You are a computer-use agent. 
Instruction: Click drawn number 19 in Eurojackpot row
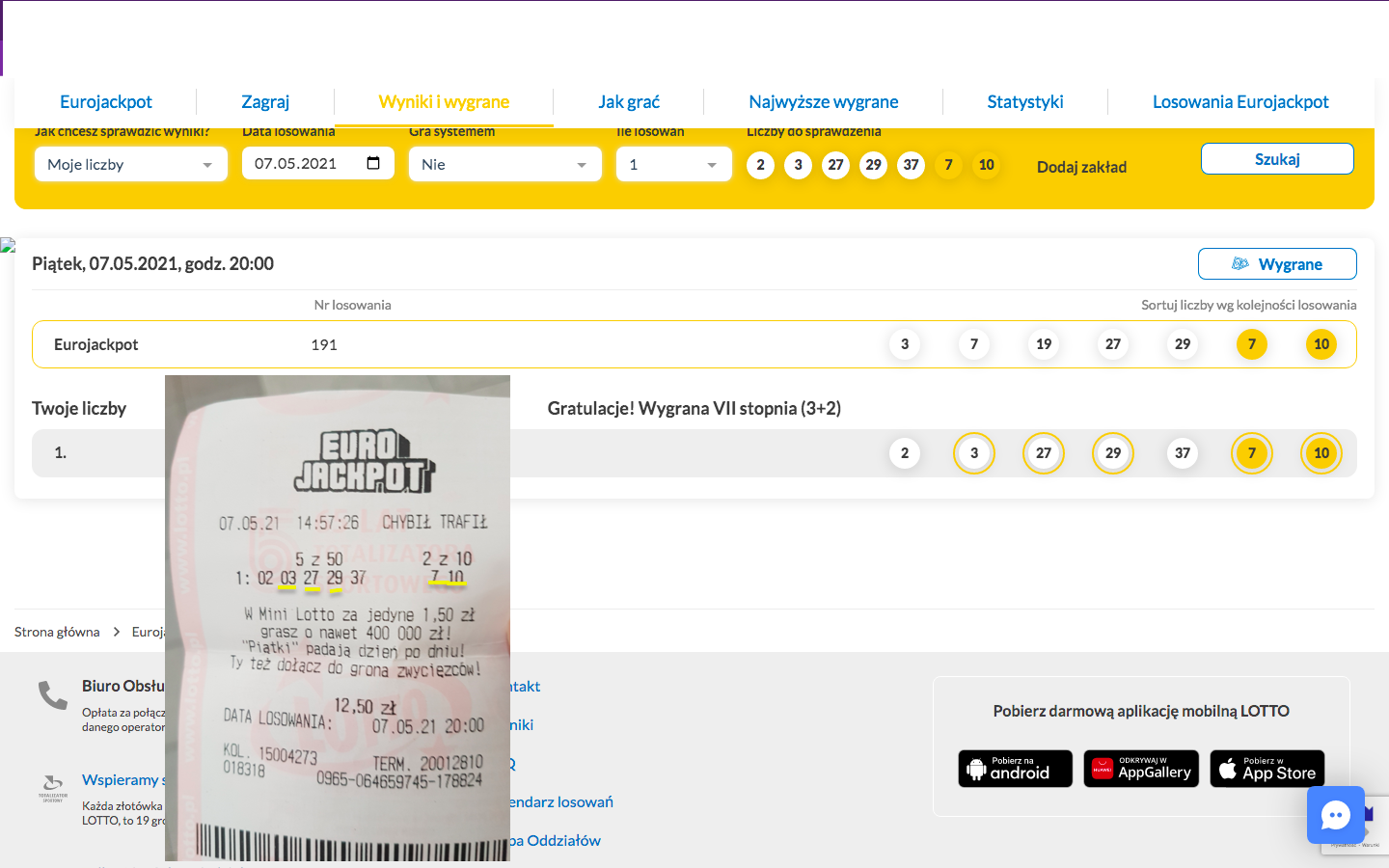pos(1044,344)
